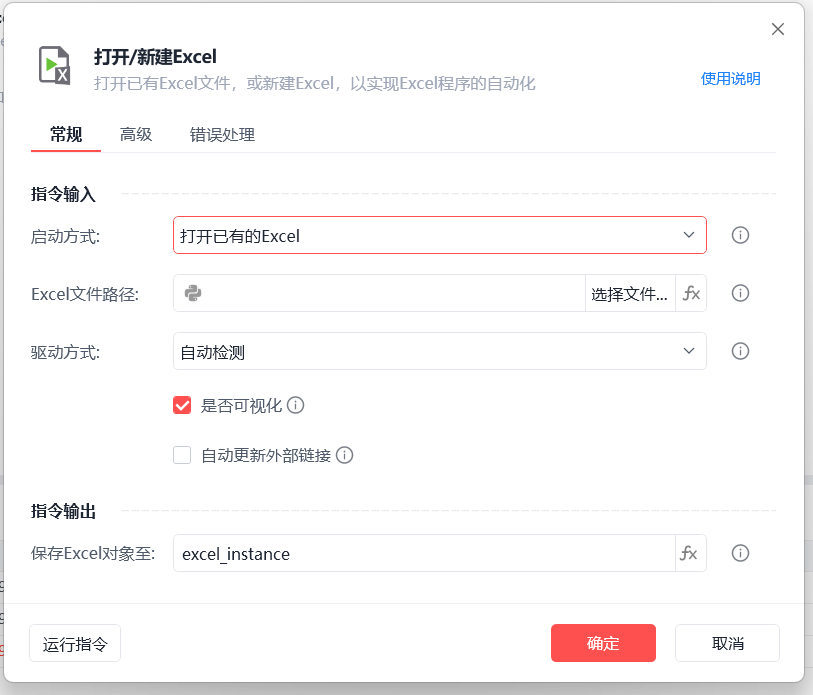Screen dimensions: 813x695
Task: Open the 驱动方式 dropdown
Action: click(440, 351)
